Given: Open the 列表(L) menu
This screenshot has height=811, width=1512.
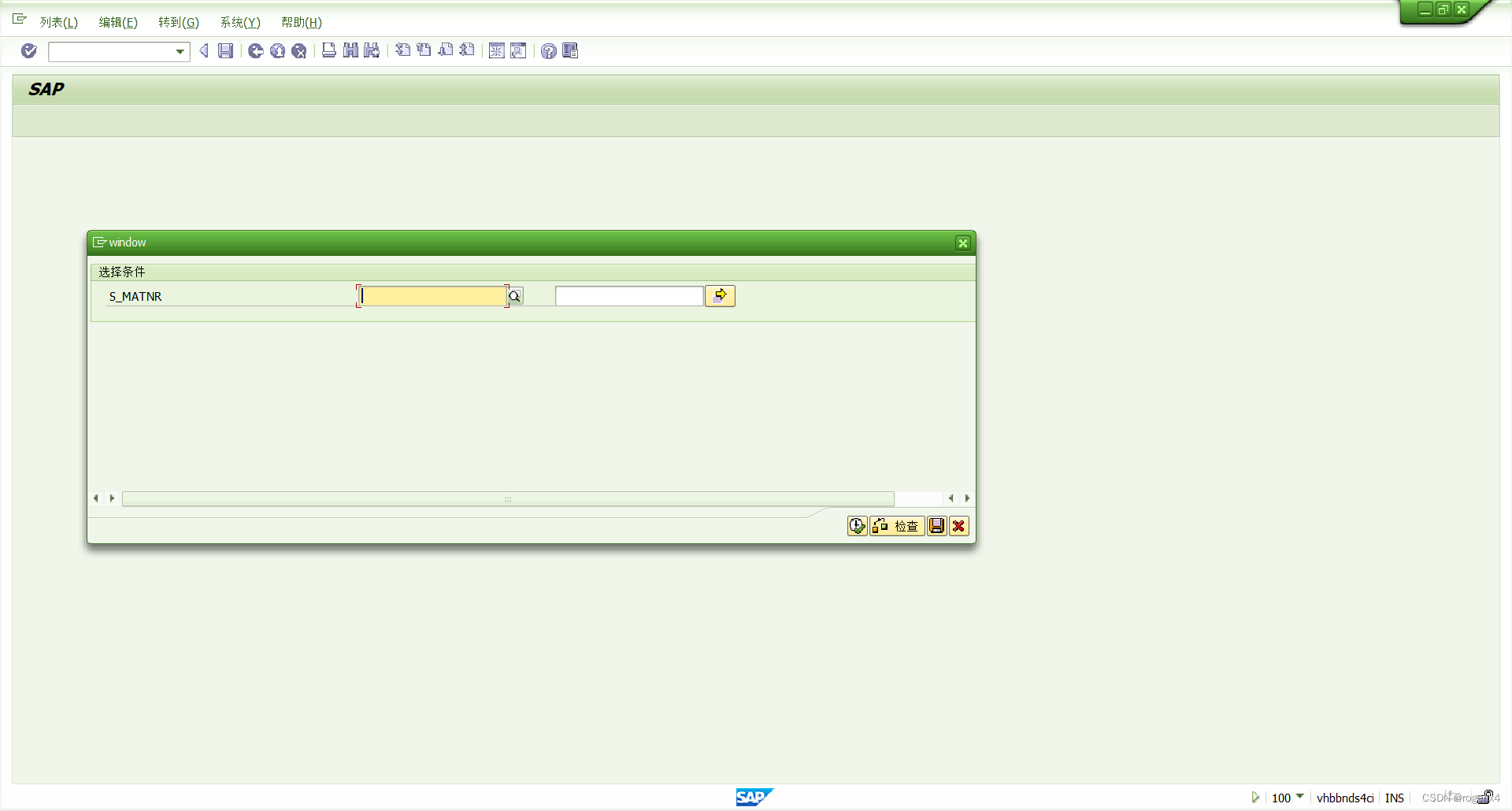Looking at the screenshot, I should tap(59, 22).
